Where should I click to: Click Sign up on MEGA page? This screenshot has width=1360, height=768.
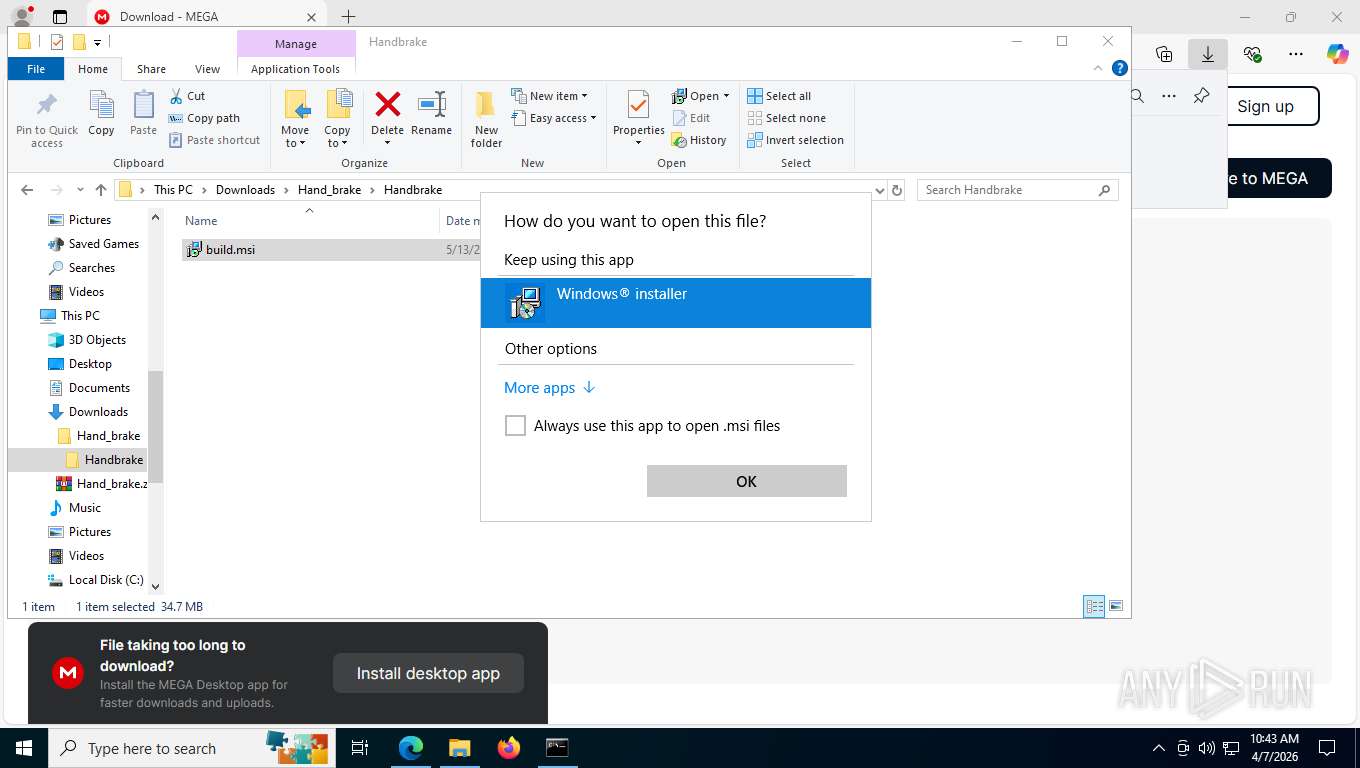point(1265,106)
